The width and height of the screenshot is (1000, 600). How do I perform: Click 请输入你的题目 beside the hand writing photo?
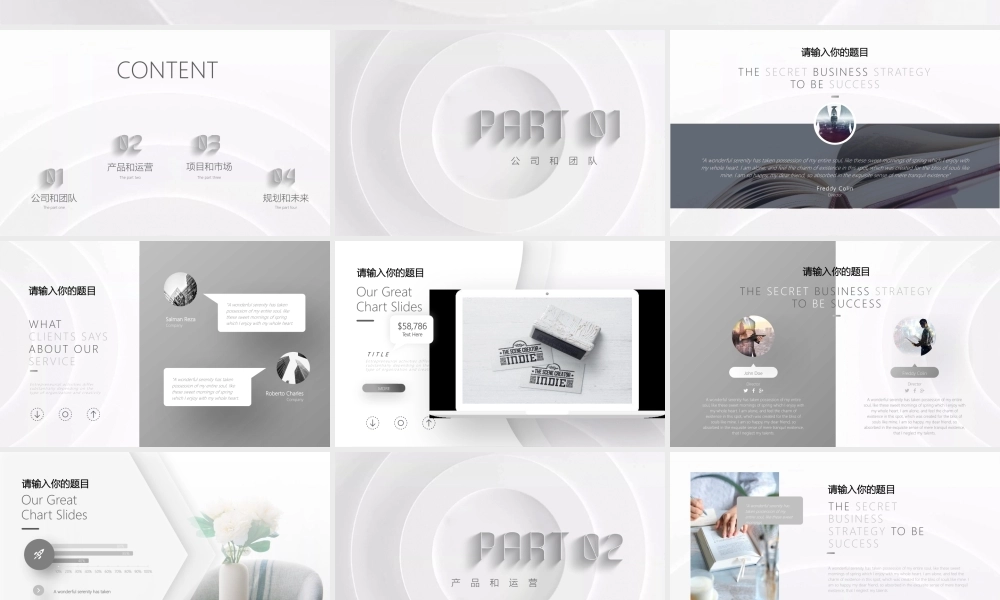click(862, 490)
